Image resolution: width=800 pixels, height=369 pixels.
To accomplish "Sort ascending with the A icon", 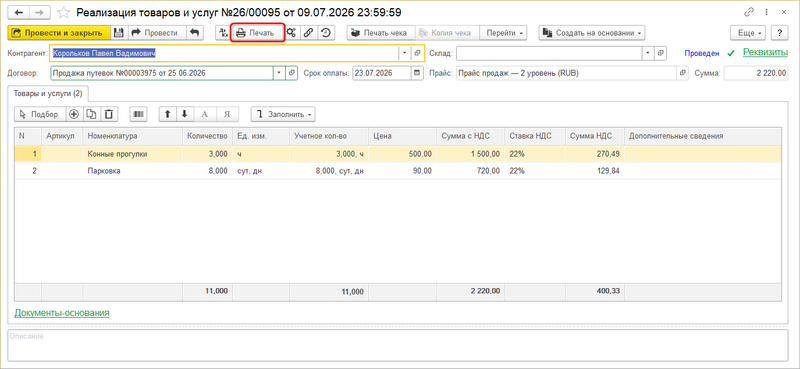I will point(205,114).
